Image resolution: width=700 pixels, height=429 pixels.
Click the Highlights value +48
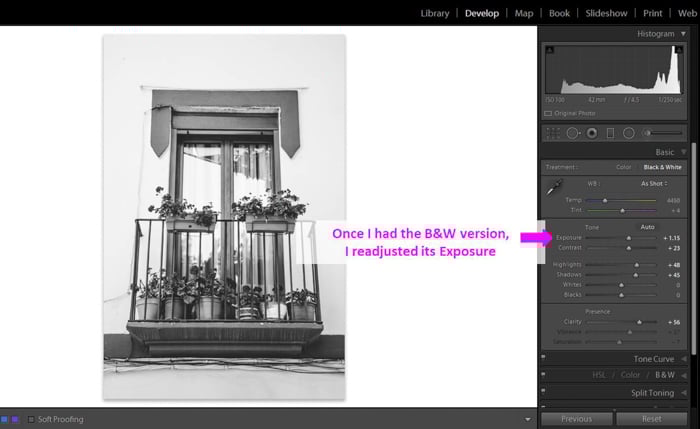coord(674,265)
